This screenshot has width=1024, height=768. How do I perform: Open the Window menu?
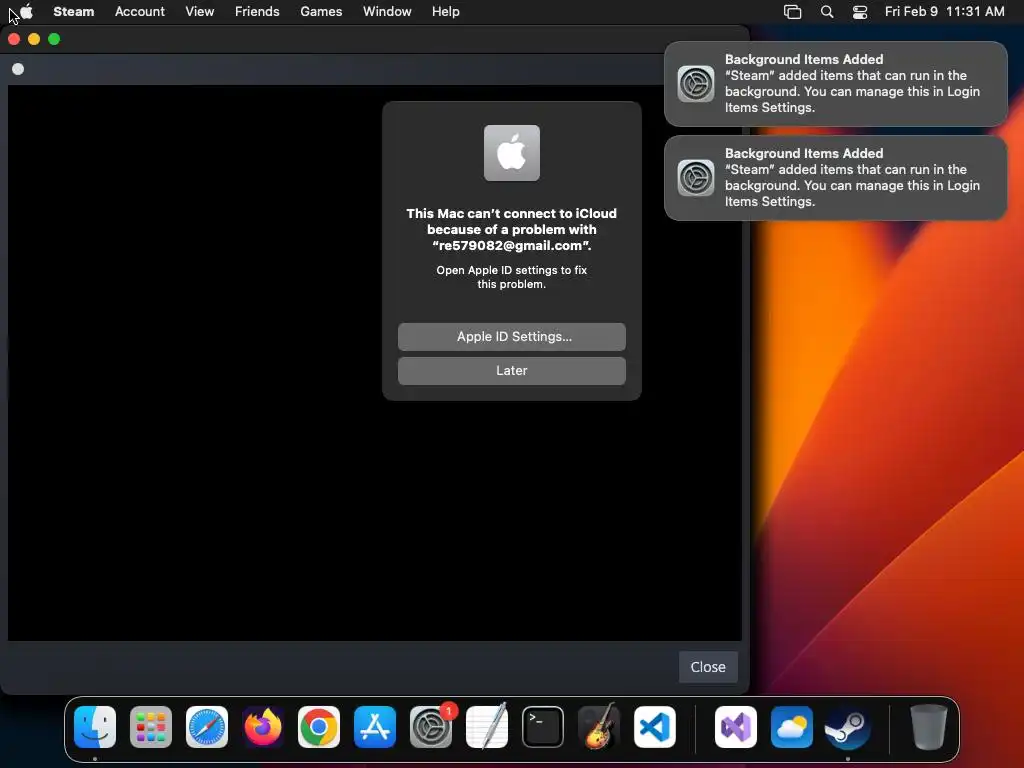pyautogui.click(x=387, y=11)
